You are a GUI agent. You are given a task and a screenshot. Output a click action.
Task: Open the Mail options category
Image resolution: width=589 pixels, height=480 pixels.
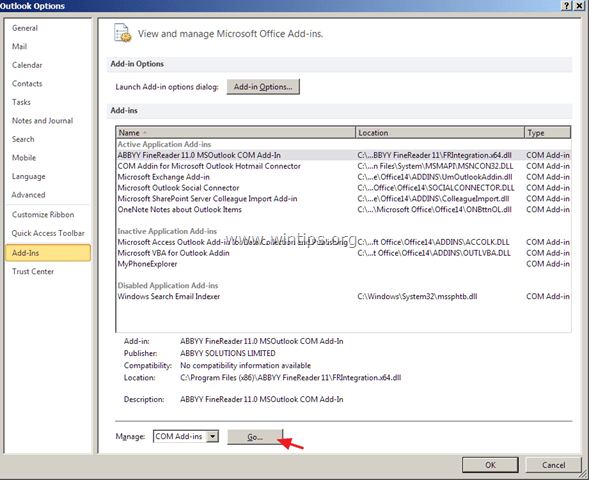pyautogui.click(x=20, y=47)
